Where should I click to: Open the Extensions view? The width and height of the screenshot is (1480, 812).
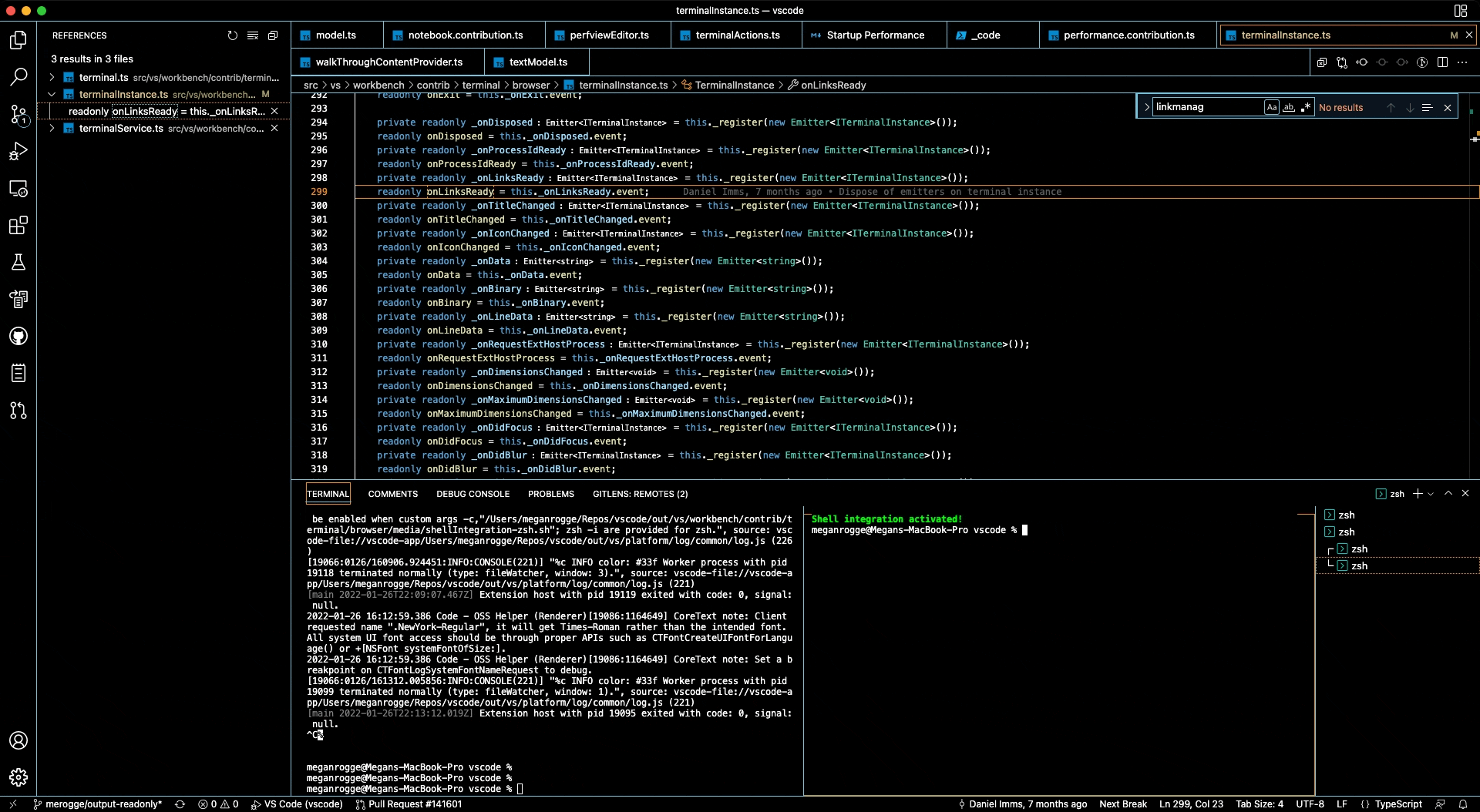[x=18, y=225]
